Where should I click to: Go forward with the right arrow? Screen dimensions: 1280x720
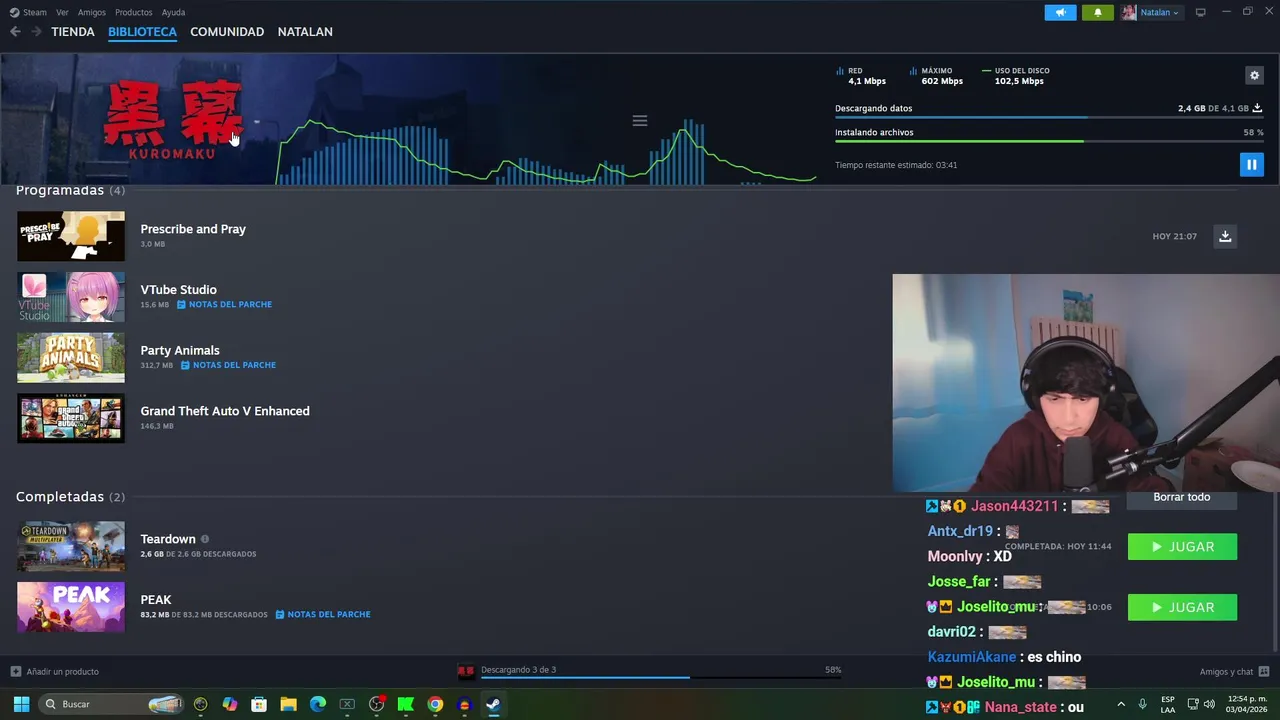pyautogui.click(x=36, y=32)
